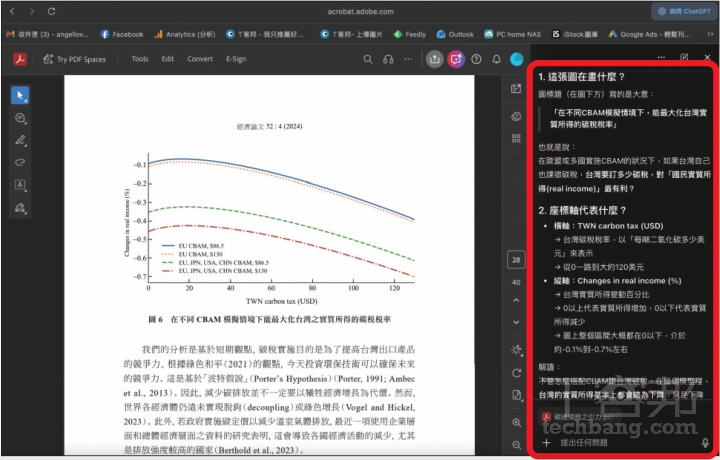Open the chat panel ellipsis options

tap(661, 57)
